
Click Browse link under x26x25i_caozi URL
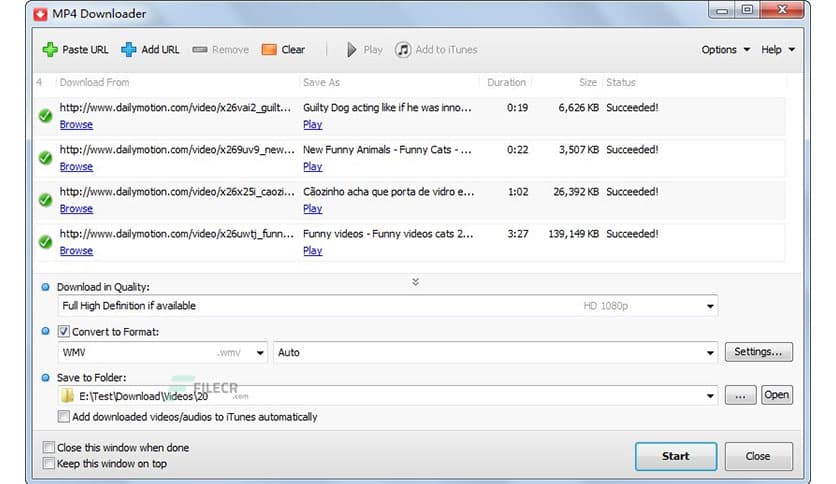pyautogui.click(x=76, y=208)
